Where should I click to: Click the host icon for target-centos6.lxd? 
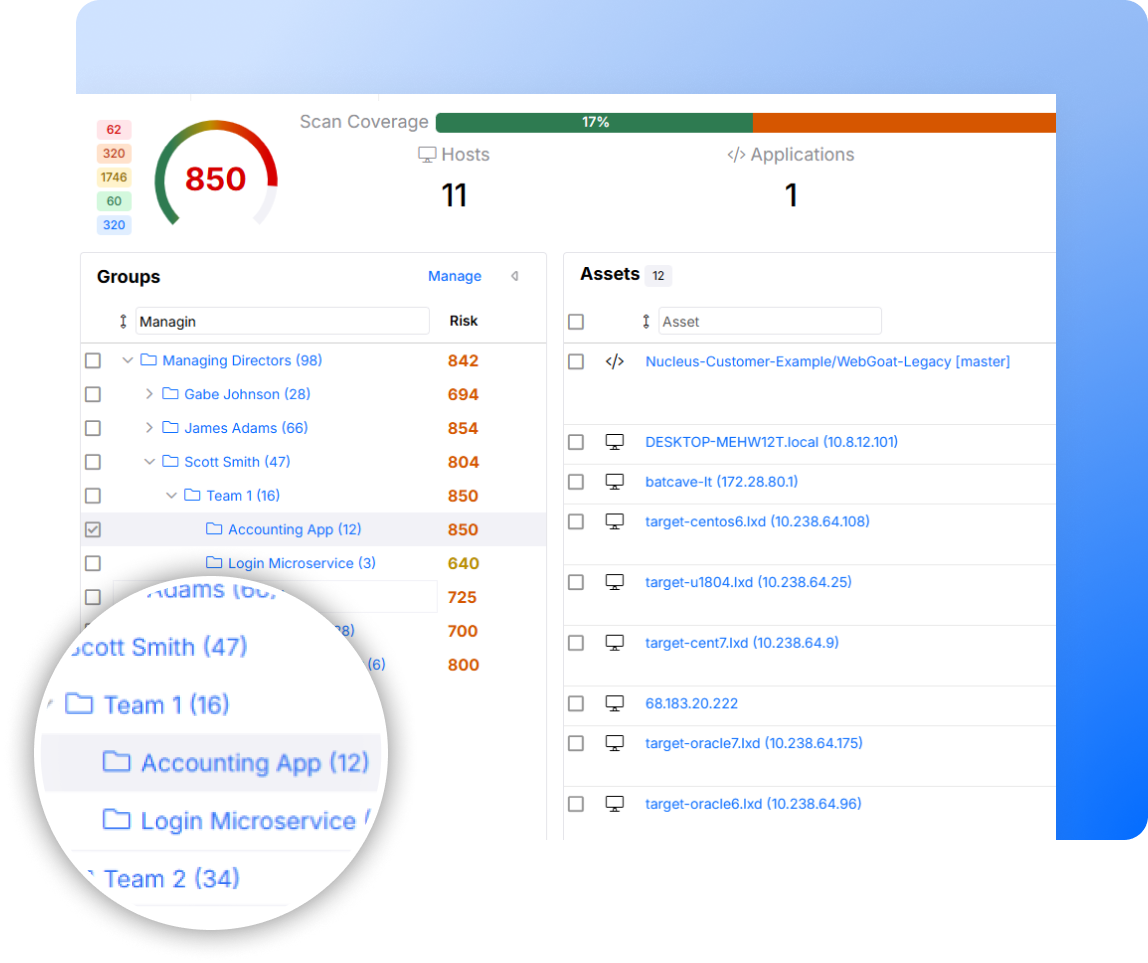tap(614, 521)
